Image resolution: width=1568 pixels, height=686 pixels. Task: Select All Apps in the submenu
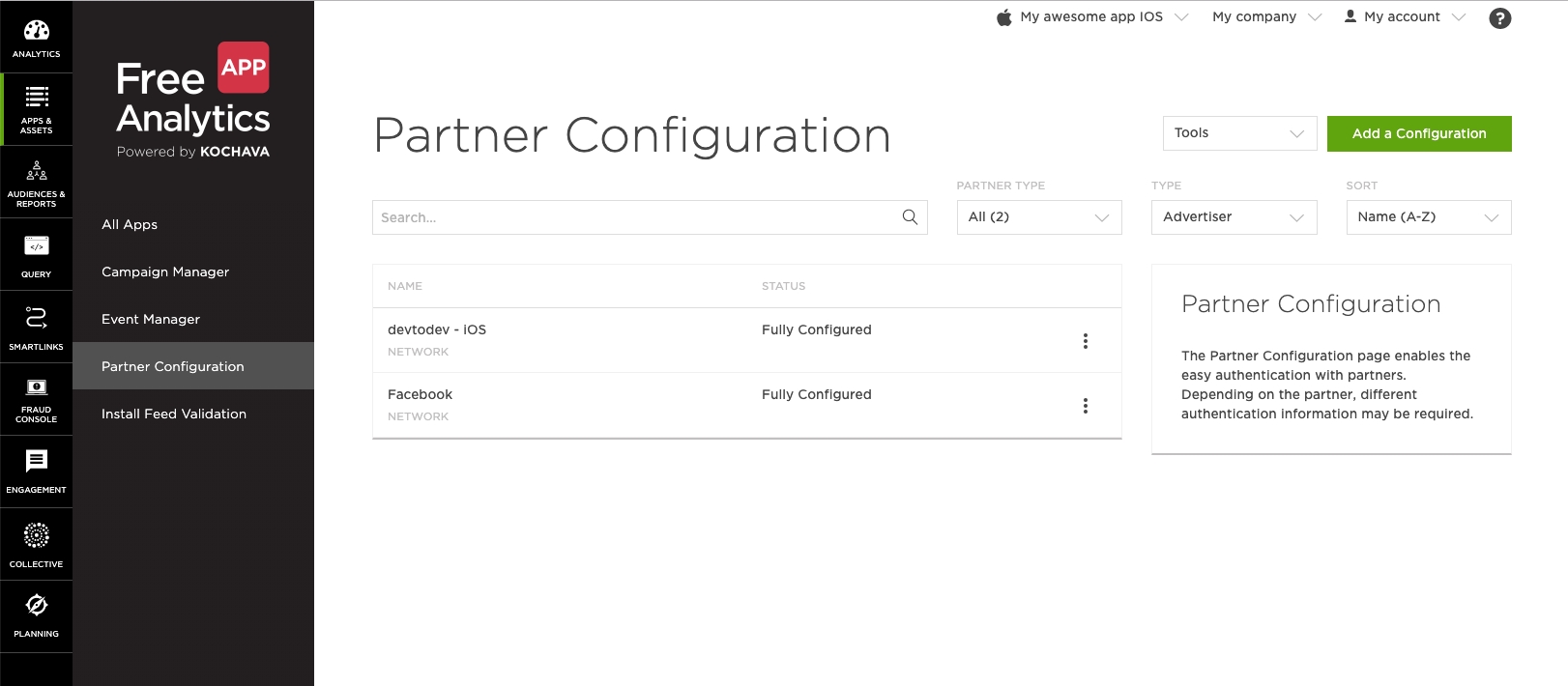coord(130,224)
